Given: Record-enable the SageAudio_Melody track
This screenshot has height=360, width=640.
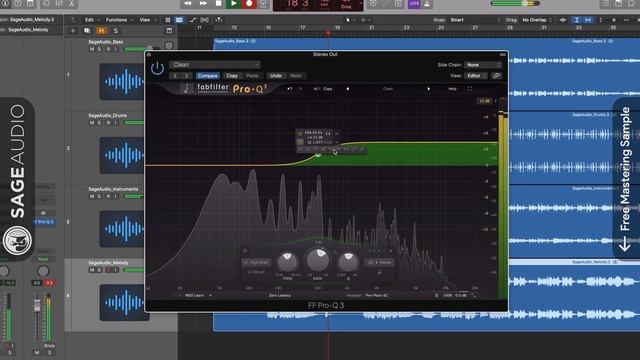Looking at the screenshot, I should click(x=109, y=270).
